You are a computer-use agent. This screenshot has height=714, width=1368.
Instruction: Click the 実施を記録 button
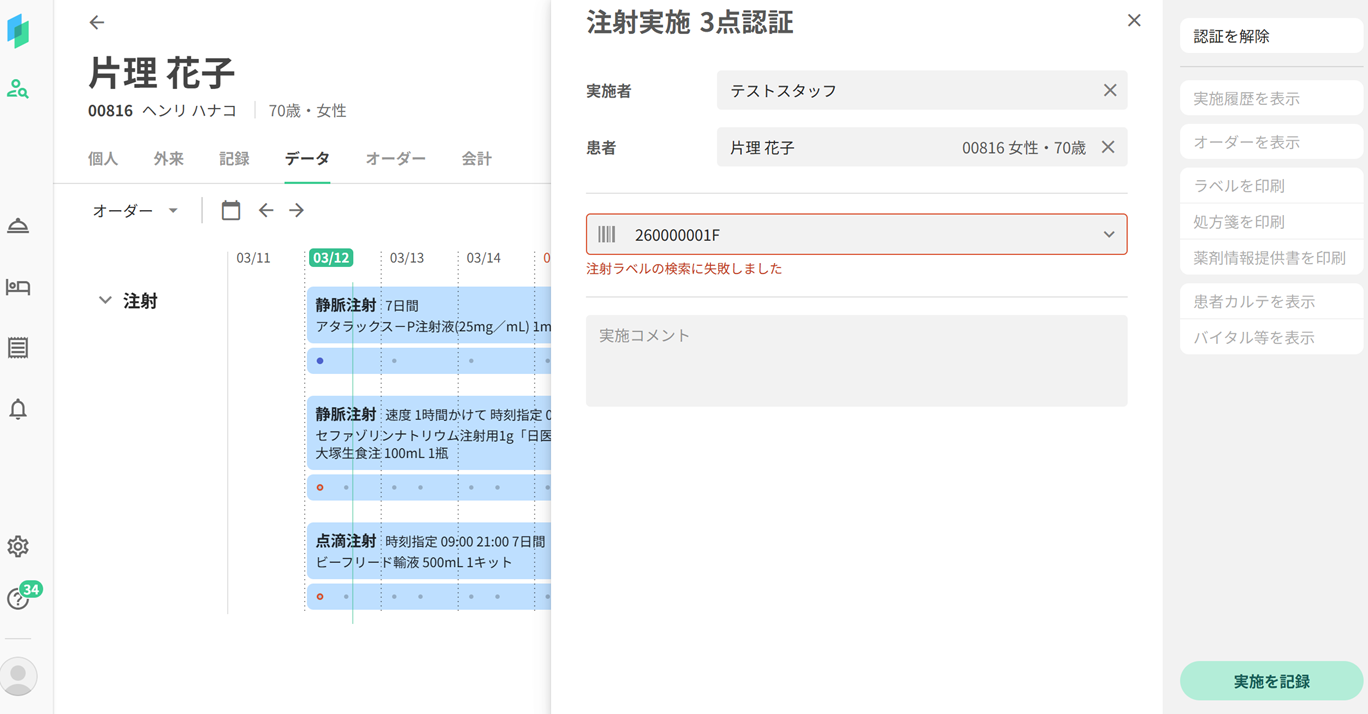(1270, 681)
